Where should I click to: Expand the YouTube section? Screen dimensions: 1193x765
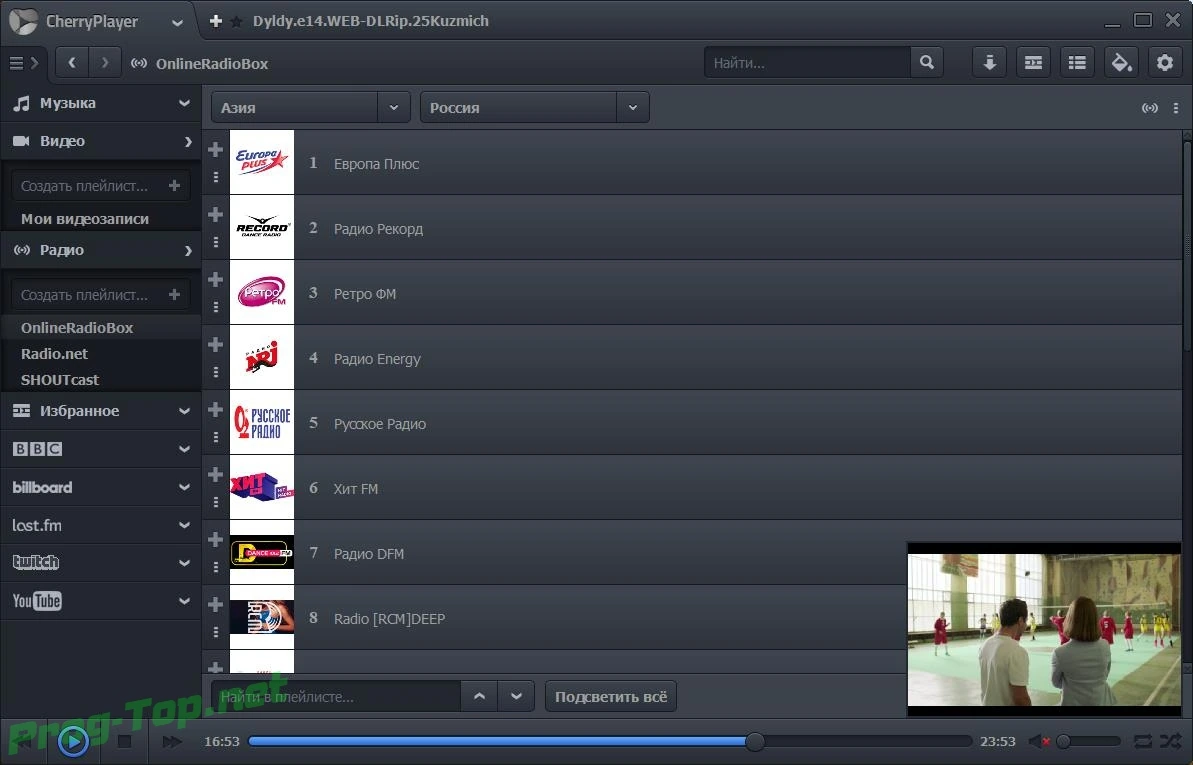(x=100, y=601)
